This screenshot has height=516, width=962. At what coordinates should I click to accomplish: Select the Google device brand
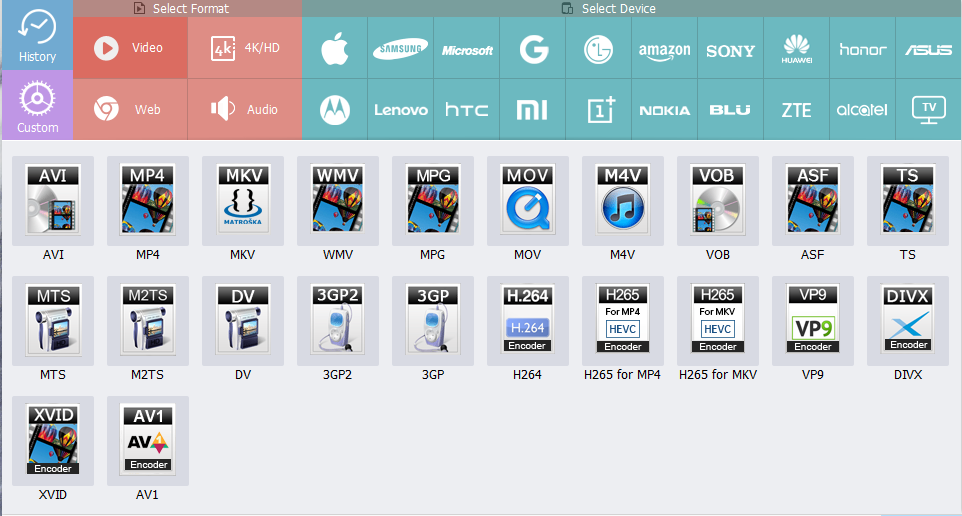click(533, 48)
